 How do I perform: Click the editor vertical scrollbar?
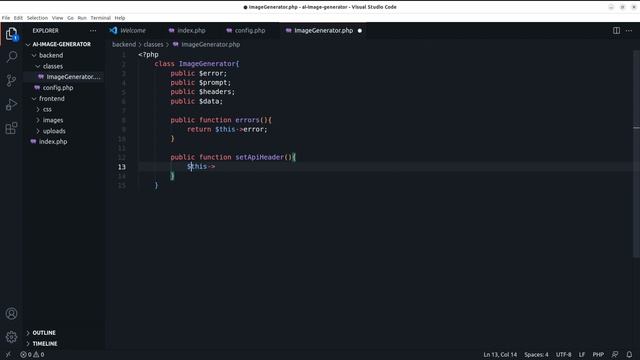click(x=636, y=155)
